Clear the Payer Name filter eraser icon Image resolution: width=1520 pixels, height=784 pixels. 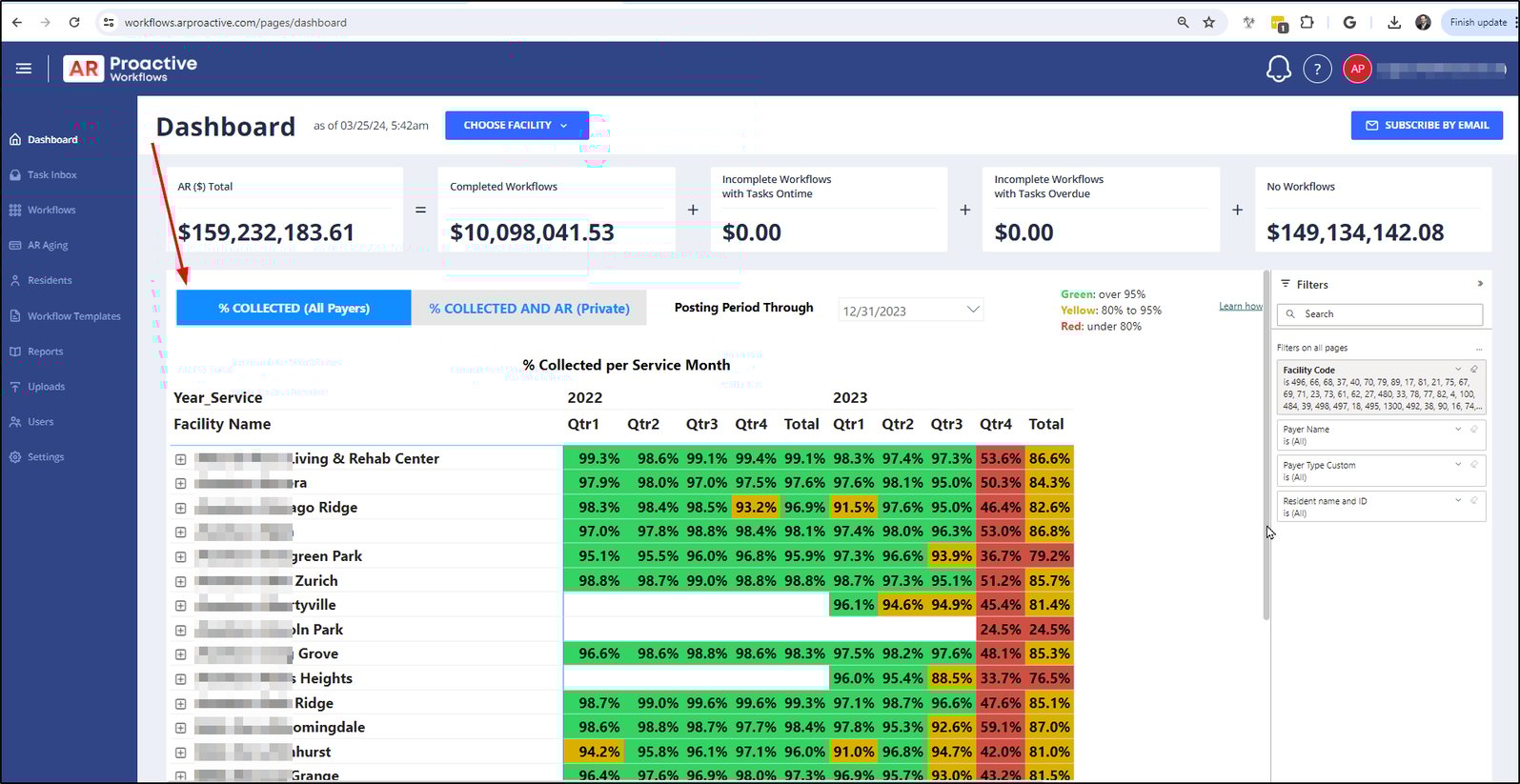(x=1473, y=430)
